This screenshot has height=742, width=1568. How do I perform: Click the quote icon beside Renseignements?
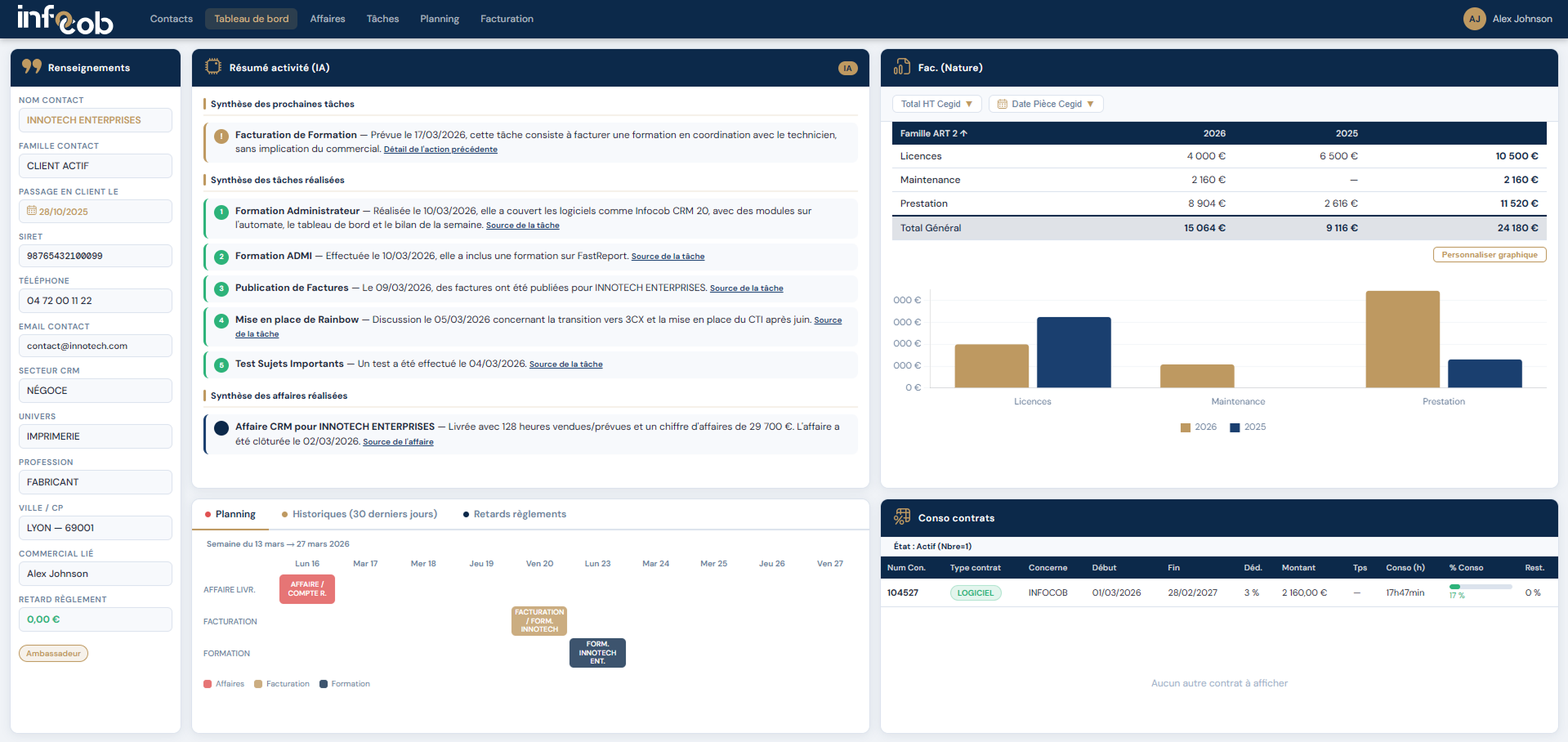pos(32,66)
